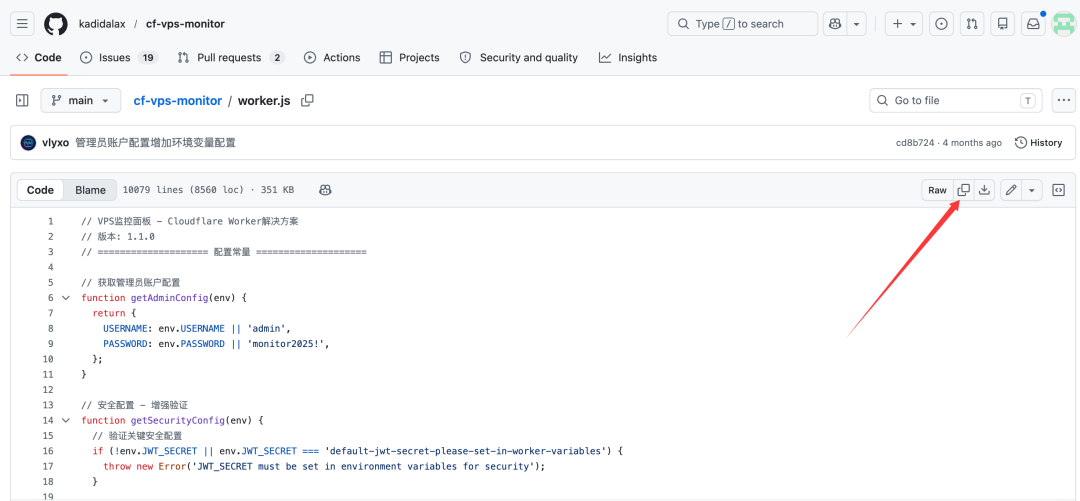Open the create new plus menu

click(904, 24)
